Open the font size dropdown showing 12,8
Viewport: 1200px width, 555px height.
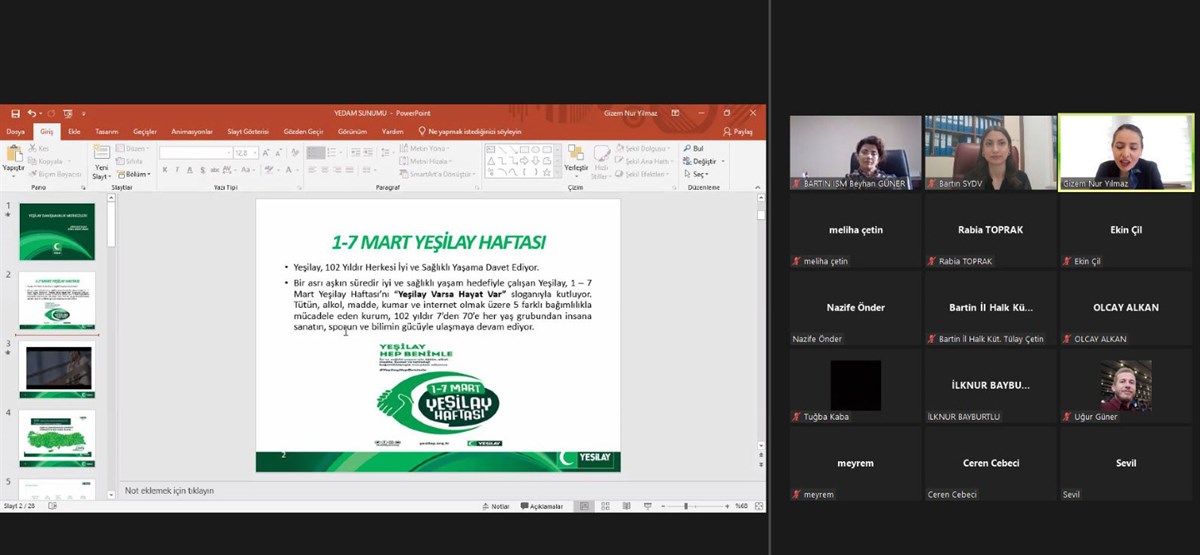pyautogui.click(x=246, y=153)
